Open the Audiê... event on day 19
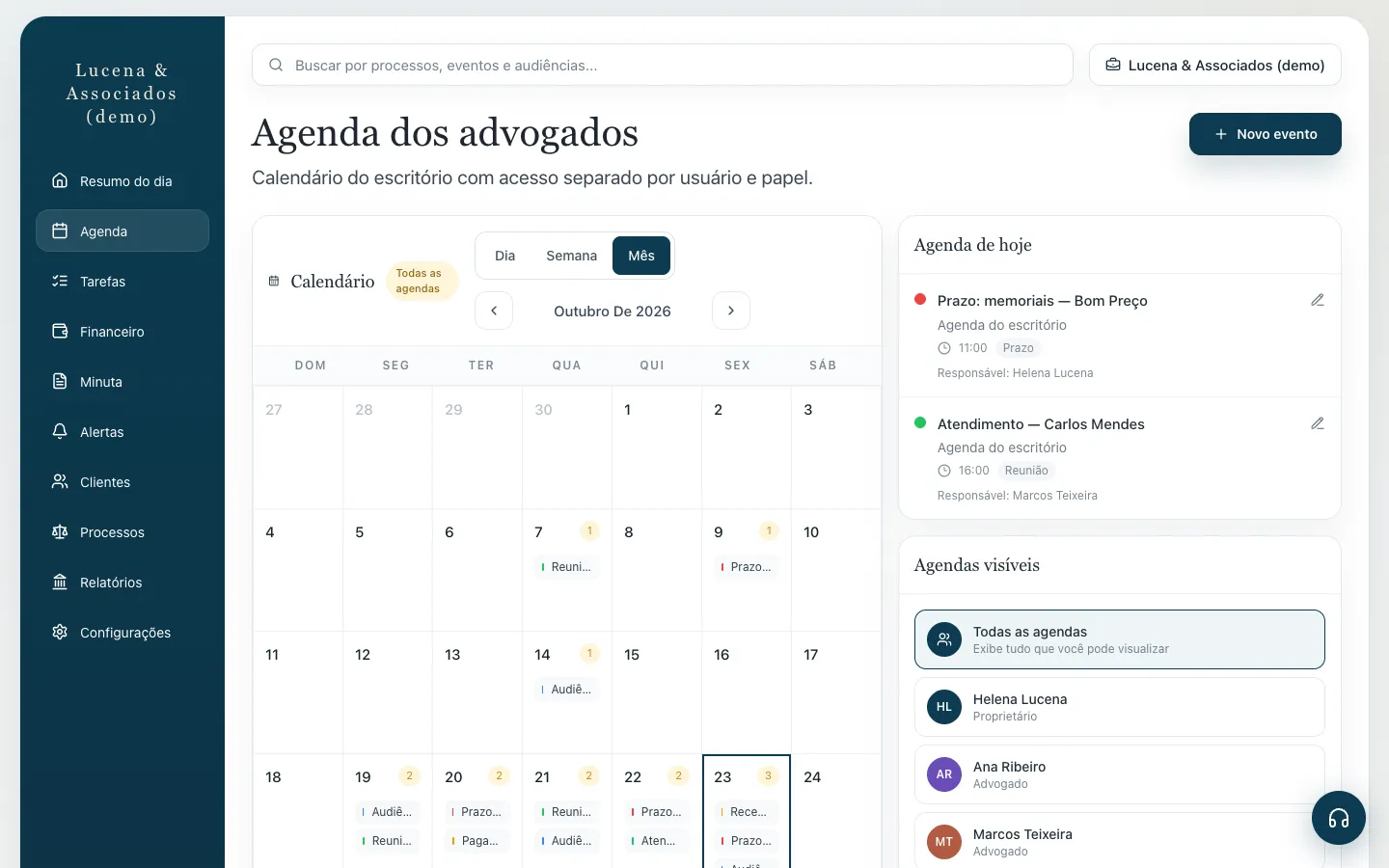The image size is (1389, 868). pyautogui.click(x=388, y=812)
